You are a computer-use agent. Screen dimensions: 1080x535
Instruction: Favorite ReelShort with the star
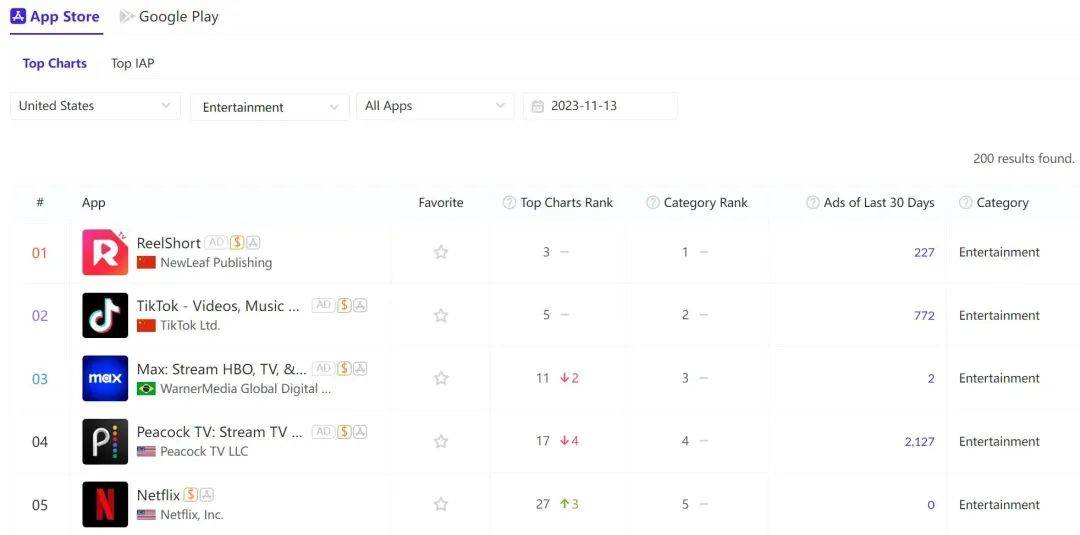[441, 252]
